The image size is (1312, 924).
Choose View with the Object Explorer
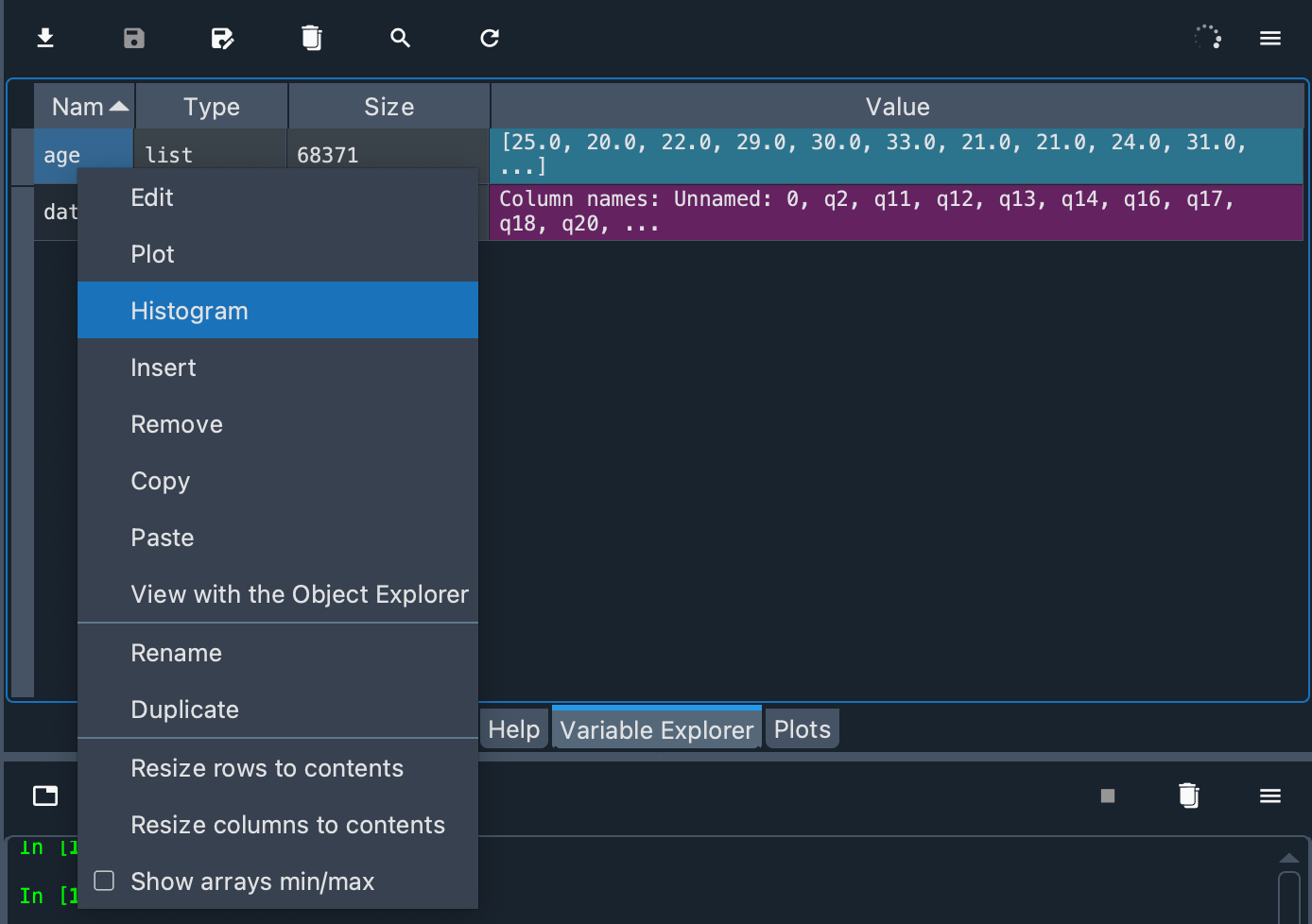(x=300, y=594)
